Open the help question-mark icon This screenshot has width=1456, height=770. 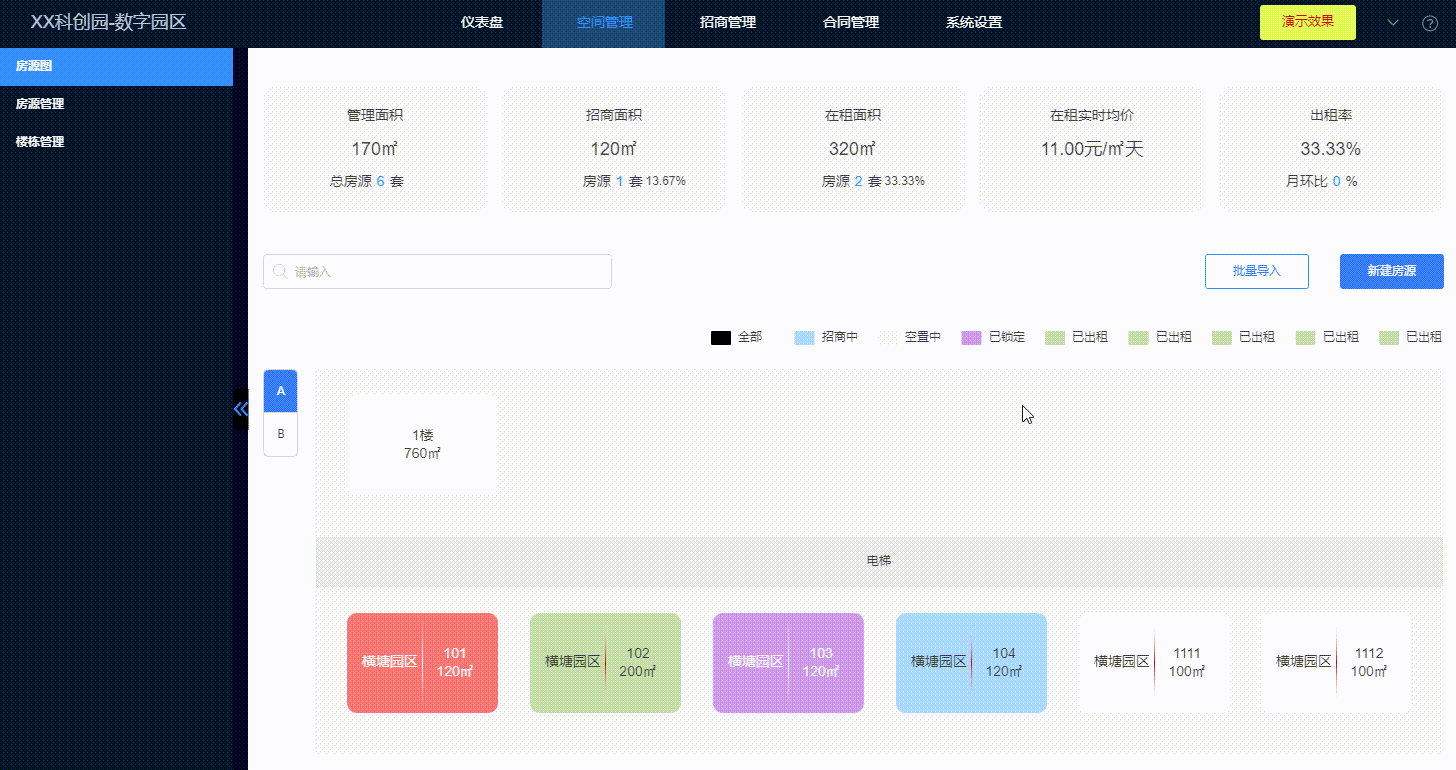click(x=1430, y=23)
